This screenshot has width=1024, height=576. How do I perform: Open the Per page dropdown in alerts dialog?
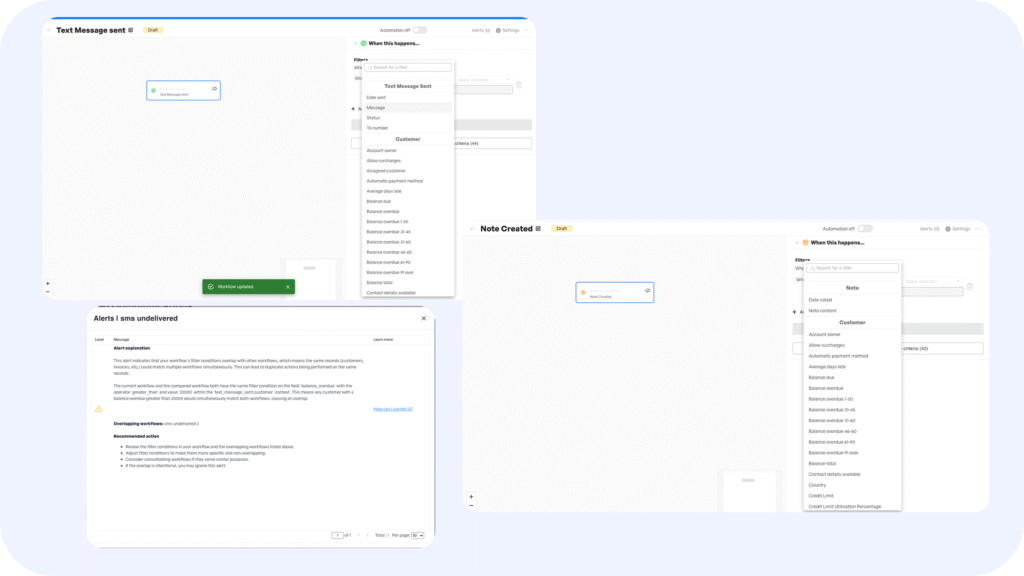click(x=419, y=535)
